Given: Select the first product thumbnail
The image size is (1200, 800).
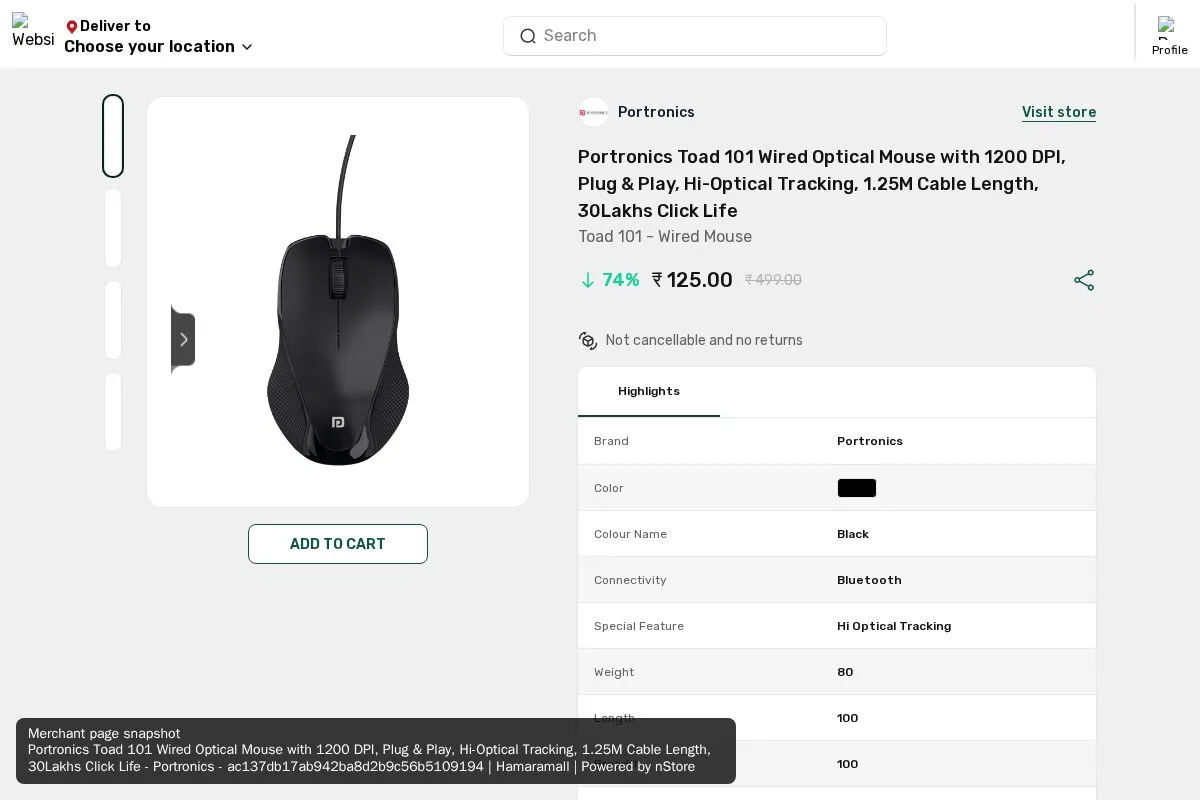Looking at the screenshot, I should pos(113,136).
